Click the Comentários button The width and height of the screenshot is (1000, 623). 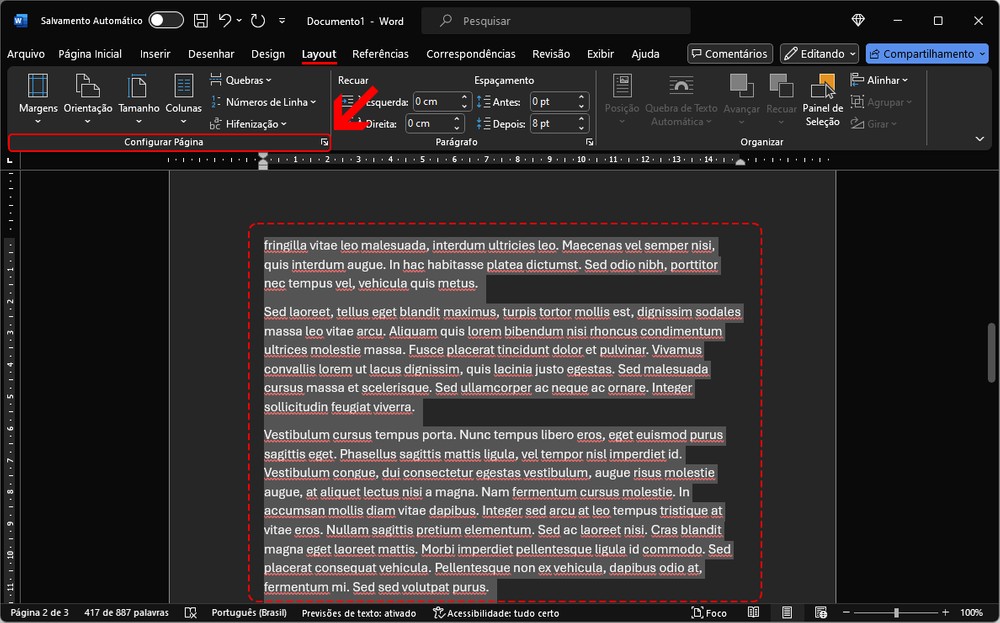(730, 54)
